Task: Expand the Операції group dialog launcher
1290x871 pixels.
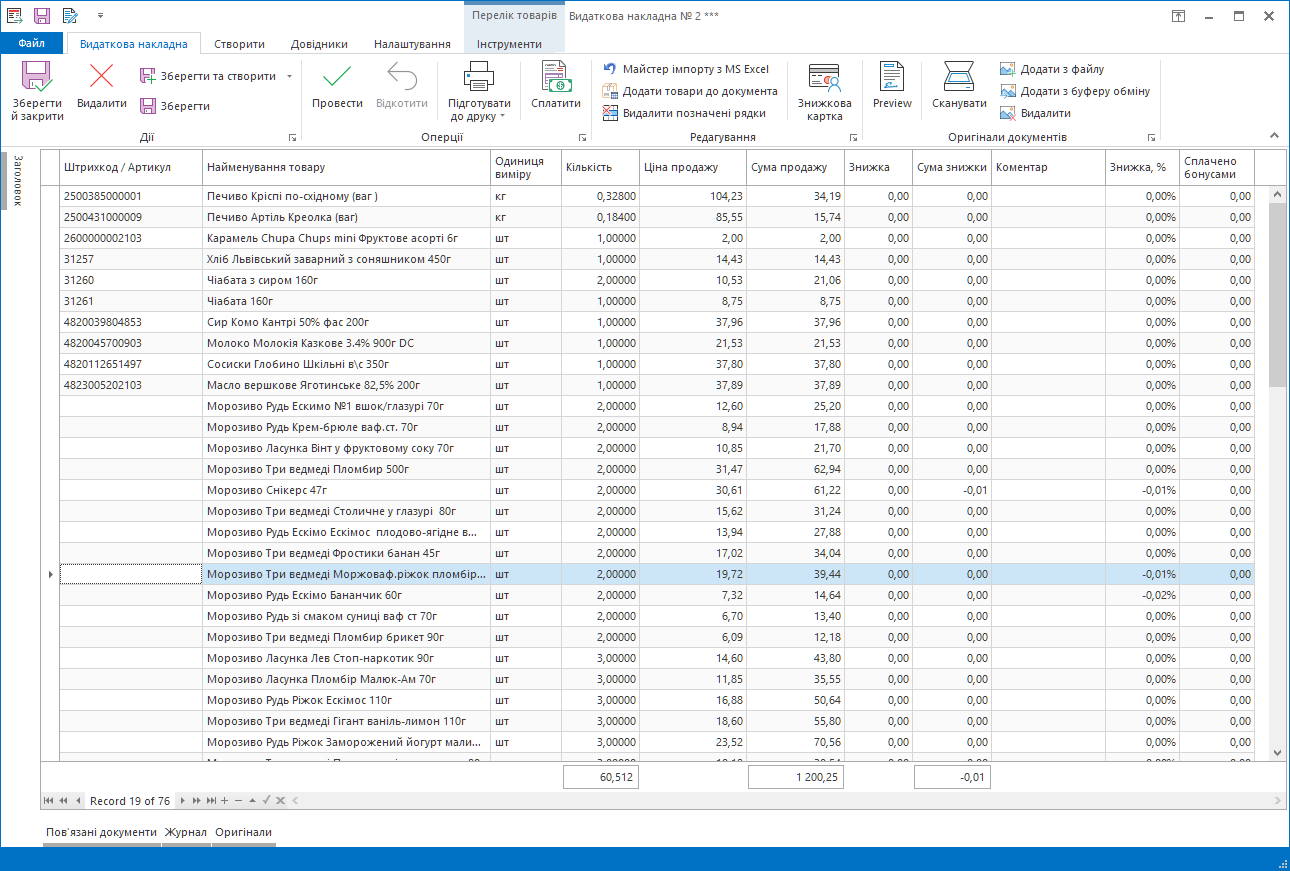Action: click(x=582, y=137)
